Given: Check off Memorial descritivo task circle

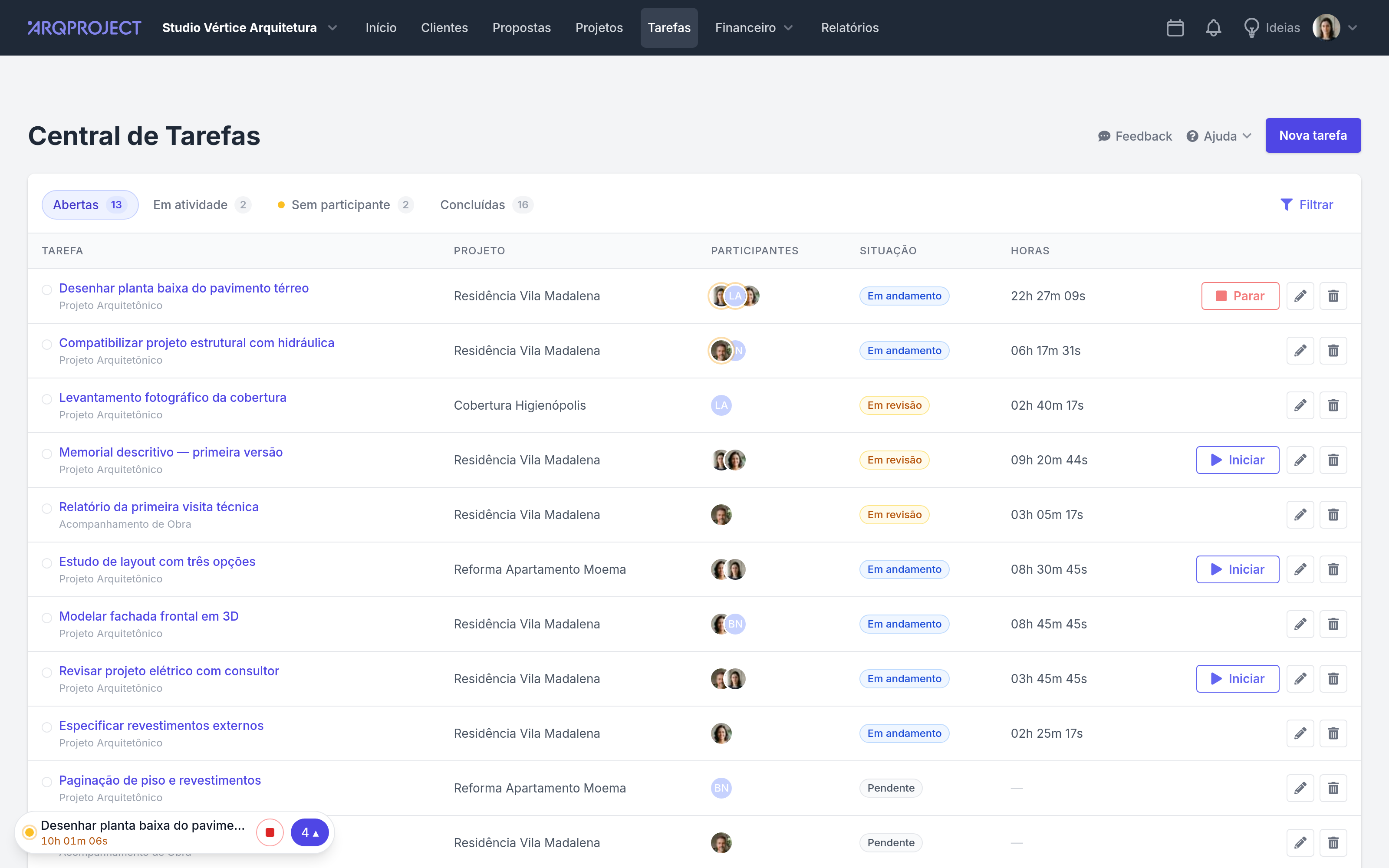Looking at the screenshot, I should pos(47,454).
